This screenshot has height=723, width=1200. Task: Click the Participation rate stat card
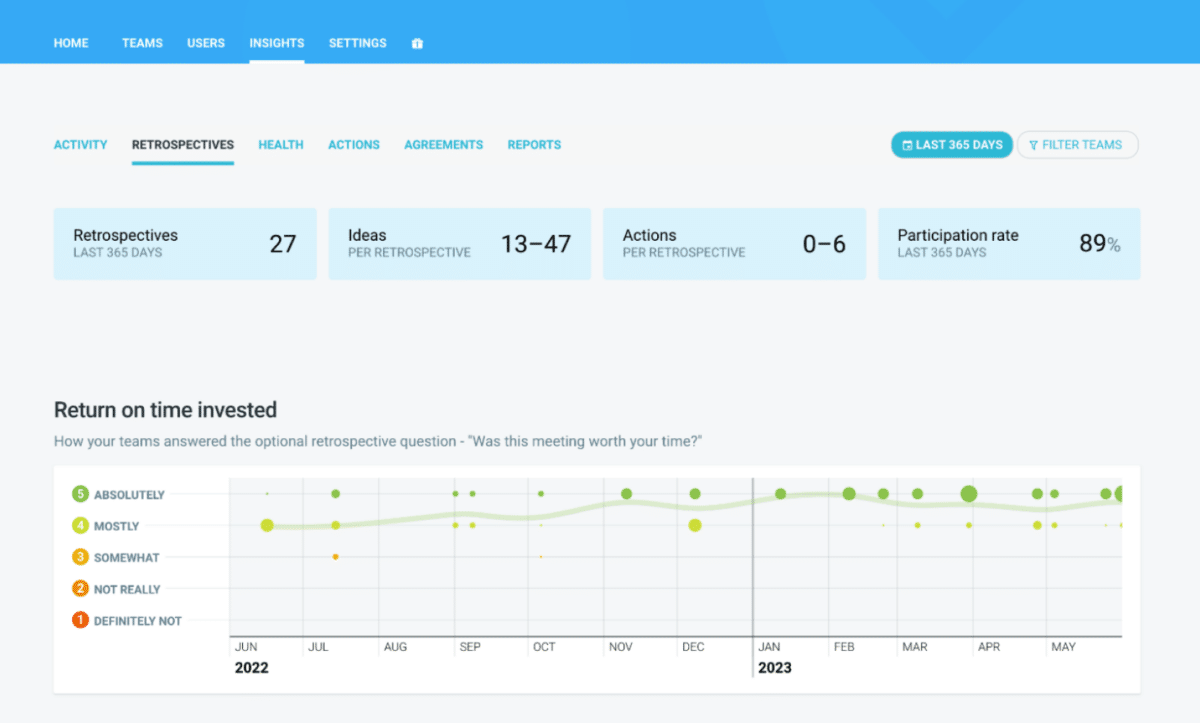click(1008, 244)
